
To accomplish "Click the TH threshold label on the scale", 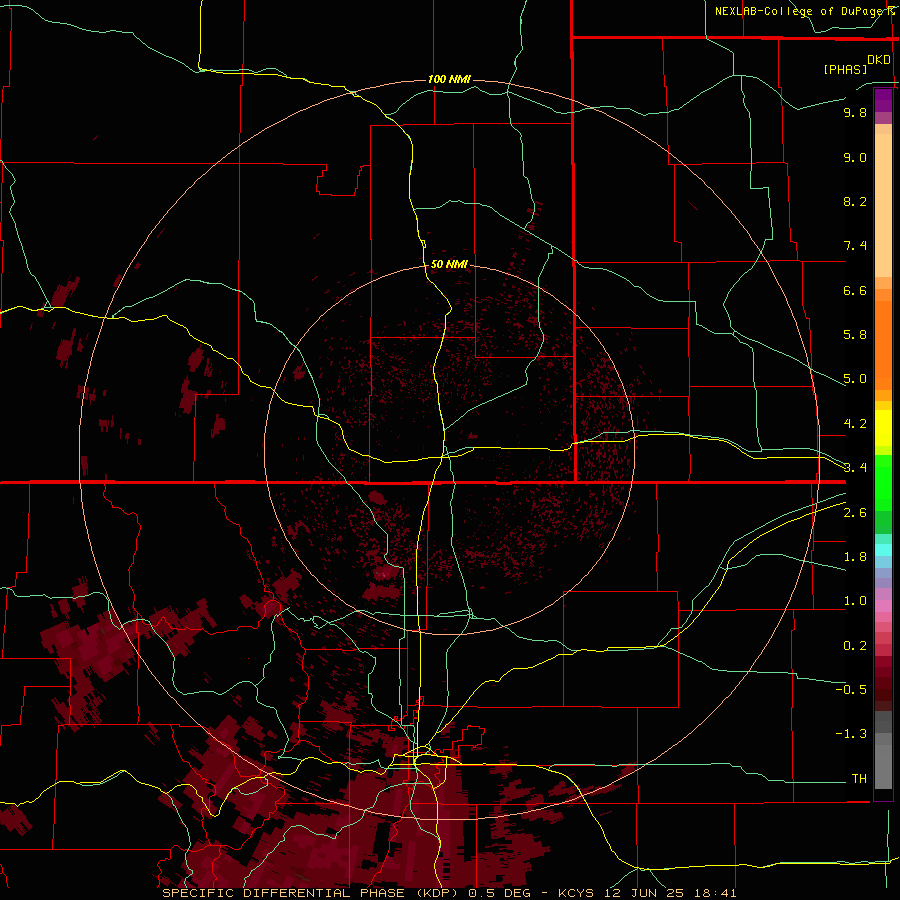I will [859, 779].
